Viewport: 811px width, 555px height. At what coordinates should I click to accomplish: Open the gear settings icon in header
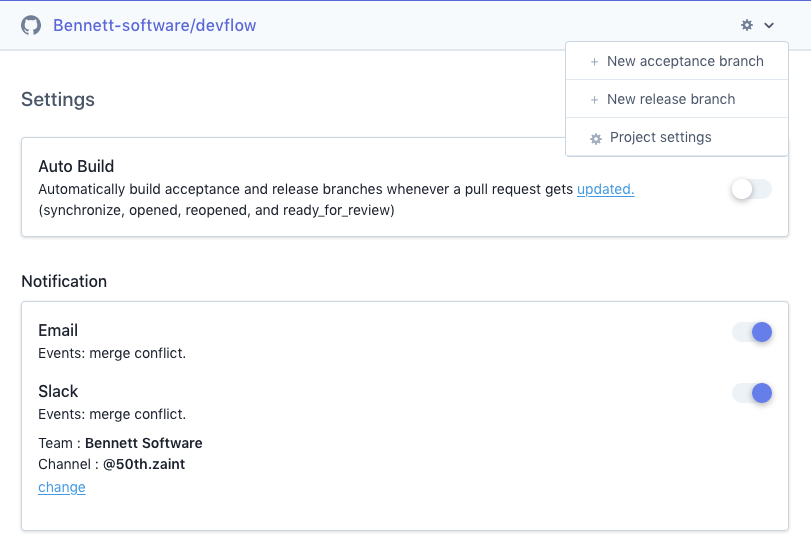(746, 25)
